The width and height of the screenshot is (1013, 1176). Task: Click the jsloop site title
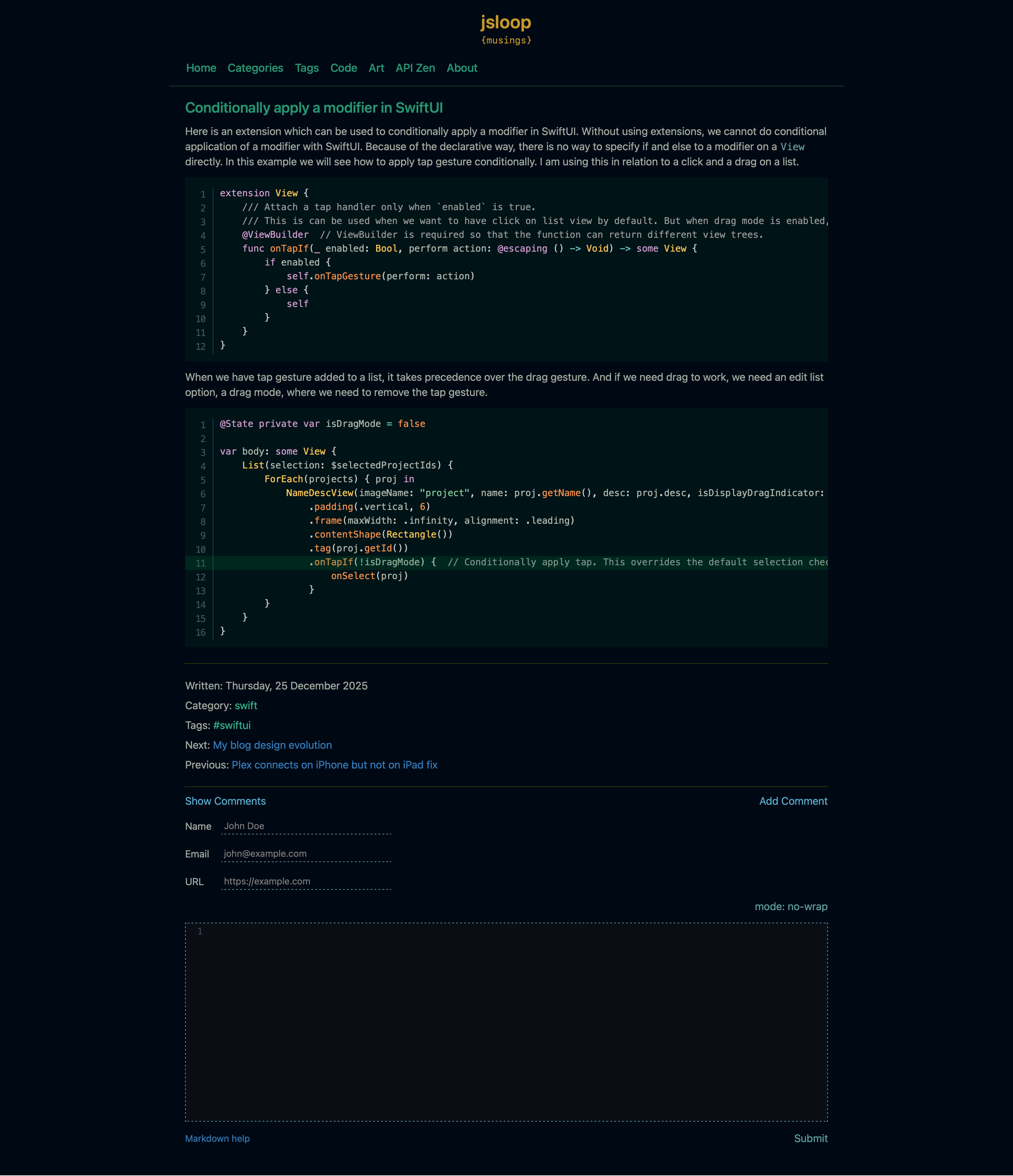coord(506,23)
